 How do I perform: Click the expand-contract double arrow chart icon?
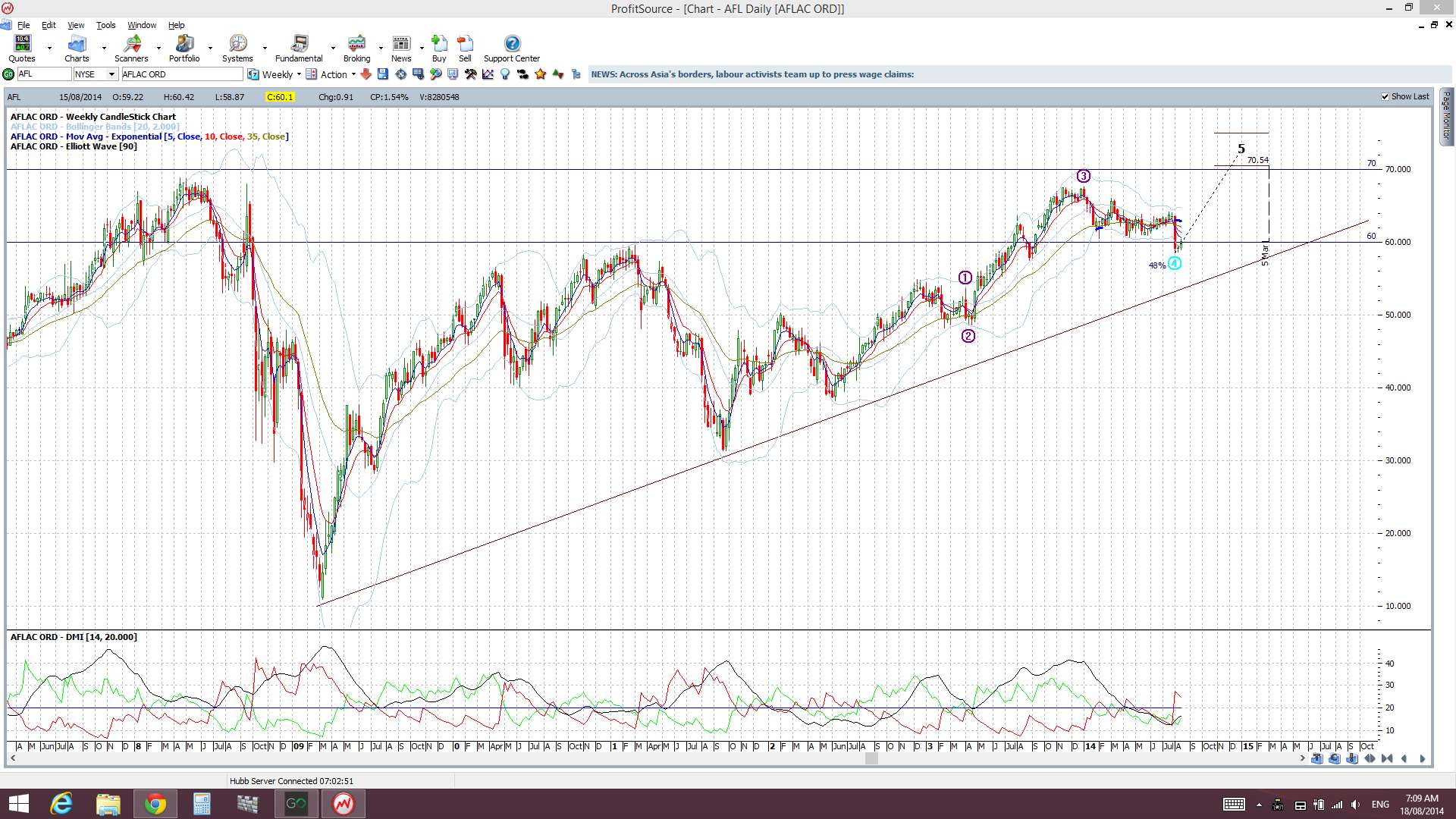[1370, 758]
